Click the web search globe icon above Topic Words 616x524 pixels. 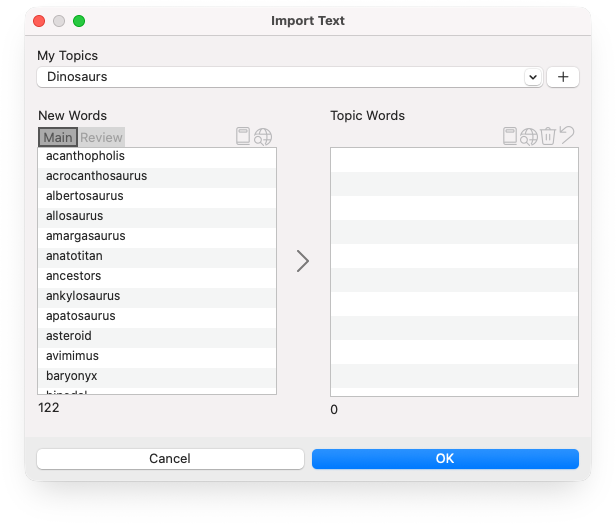coord(528,137)
